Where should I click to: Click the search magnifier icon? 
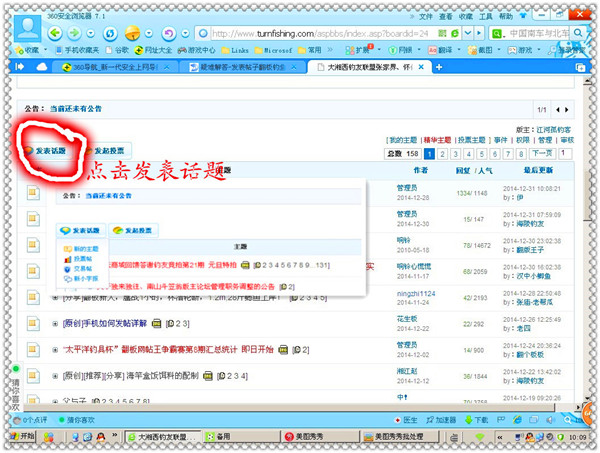578,33
